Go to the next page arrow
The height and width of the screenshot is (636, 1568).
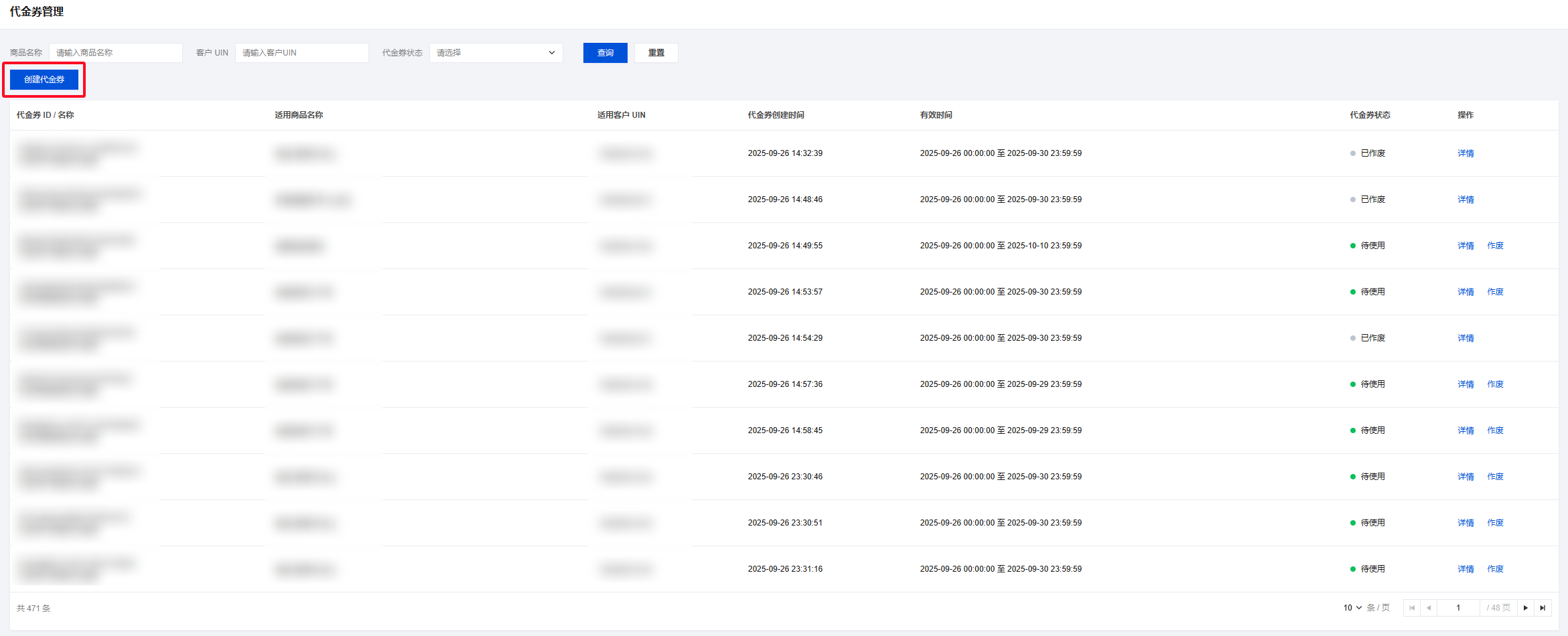pyautogui.click(x=1526, y=608)
